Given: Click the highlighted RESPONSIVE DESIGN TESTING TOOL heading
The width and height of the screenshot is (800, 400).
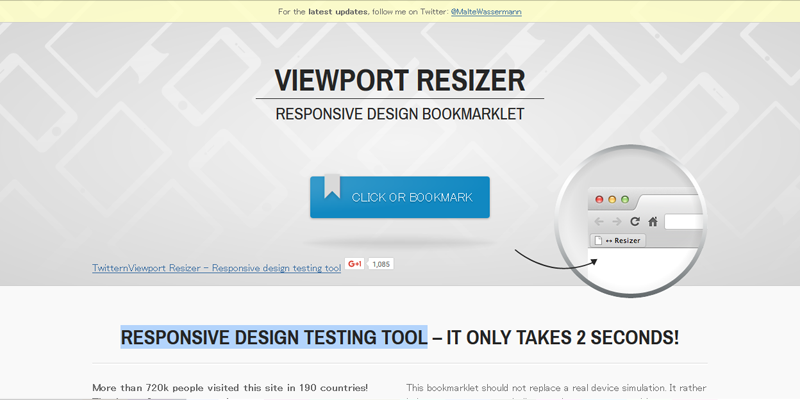Looking at the screenshot, I should point(274,337).
